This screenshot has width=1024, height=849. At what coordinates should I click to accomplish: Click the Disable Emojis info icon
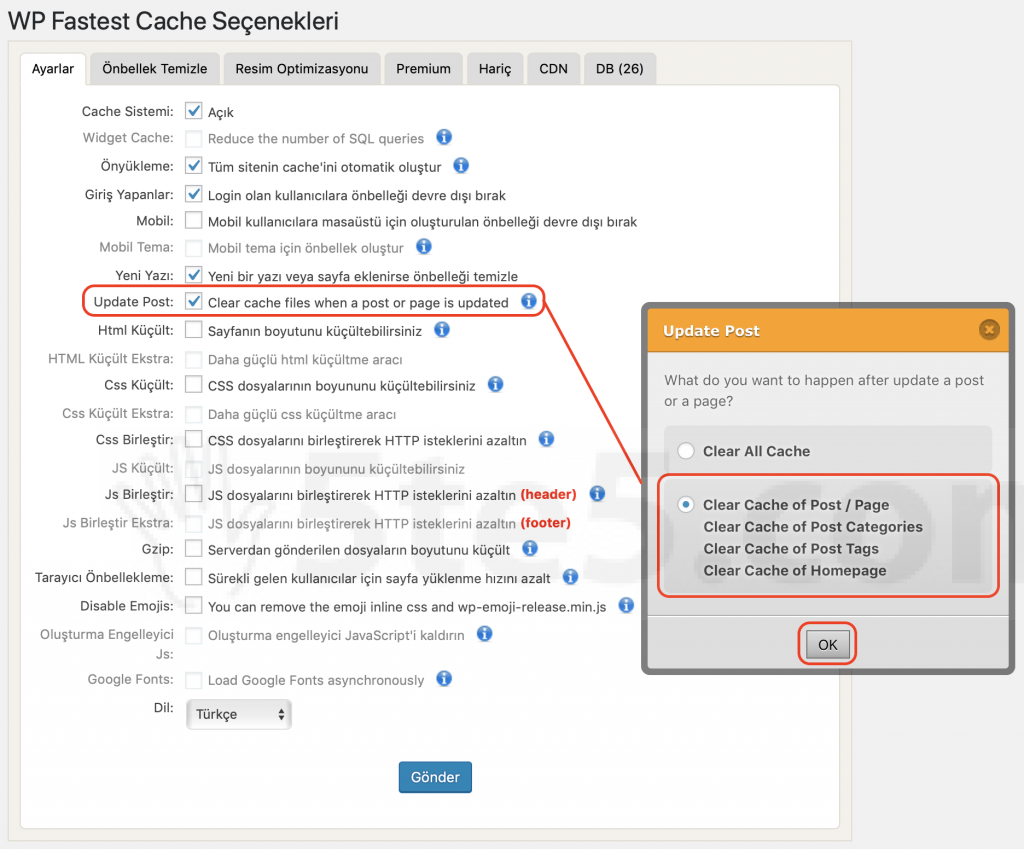coord(625,604)
